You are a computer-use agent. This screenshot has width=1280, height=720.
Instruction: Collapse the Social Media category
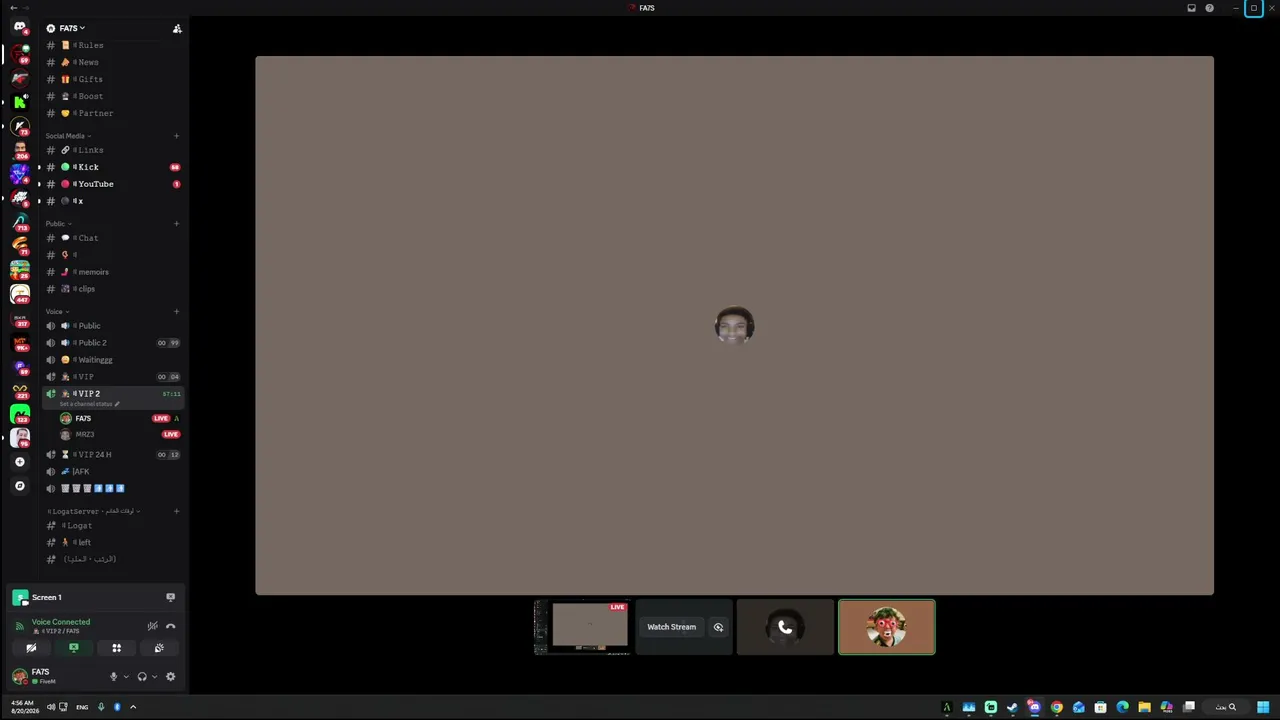pos(67,136)
